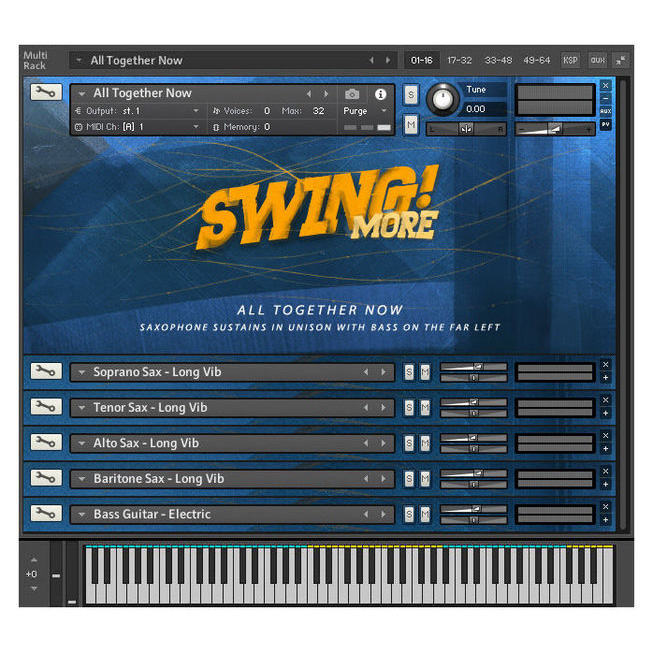Adjust the Soprano Sax volume slider
This screenshot has height=653, width=653.
point(474,367)
